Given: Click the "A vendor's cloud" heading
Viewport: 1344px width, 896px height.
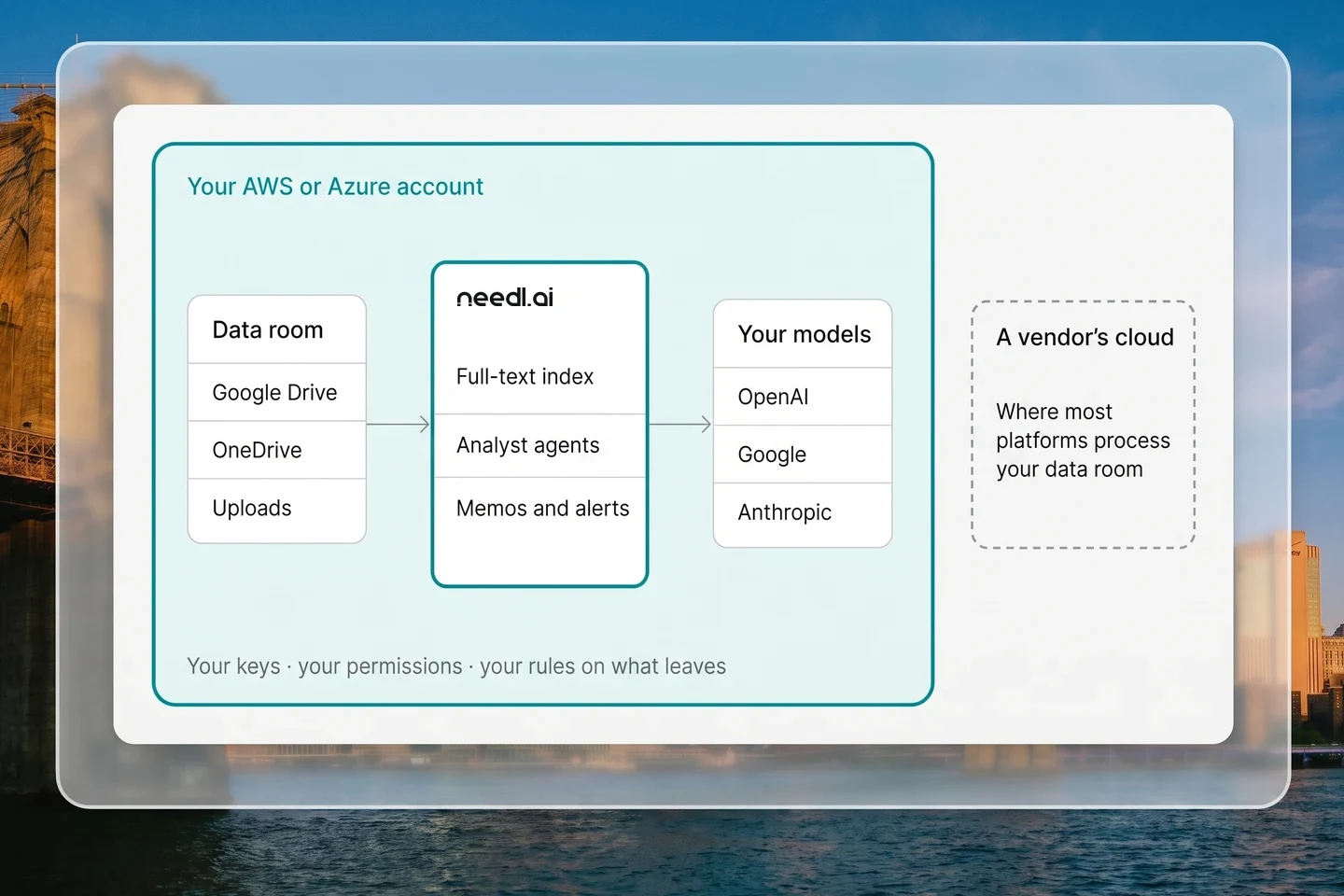Looking at the screenshot, I should 1085,337.
